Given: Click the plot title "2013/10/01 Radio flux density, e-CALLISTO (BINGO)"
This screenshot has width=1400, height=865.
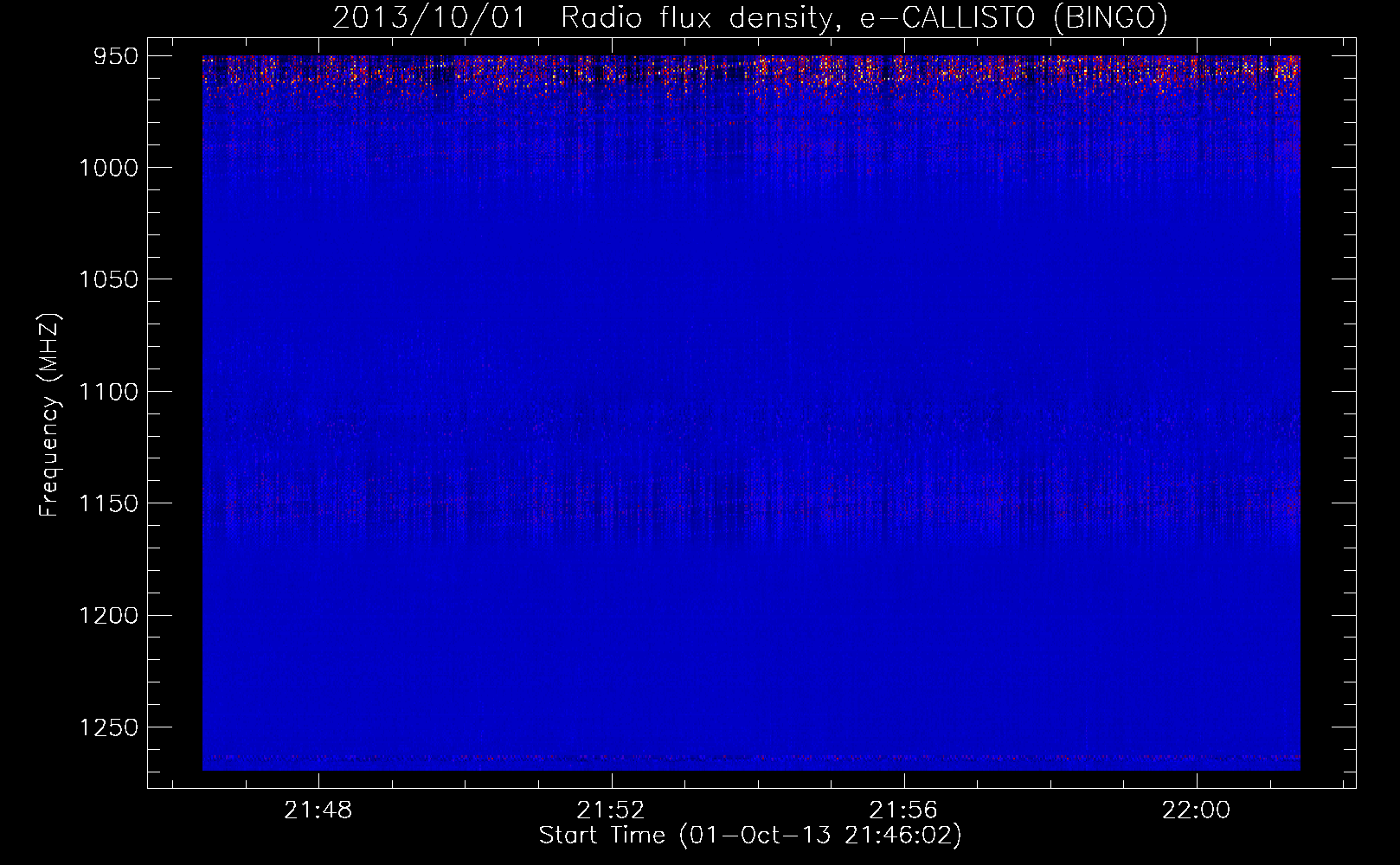Looking at the screenshot, I should click(x=750, y=17).
